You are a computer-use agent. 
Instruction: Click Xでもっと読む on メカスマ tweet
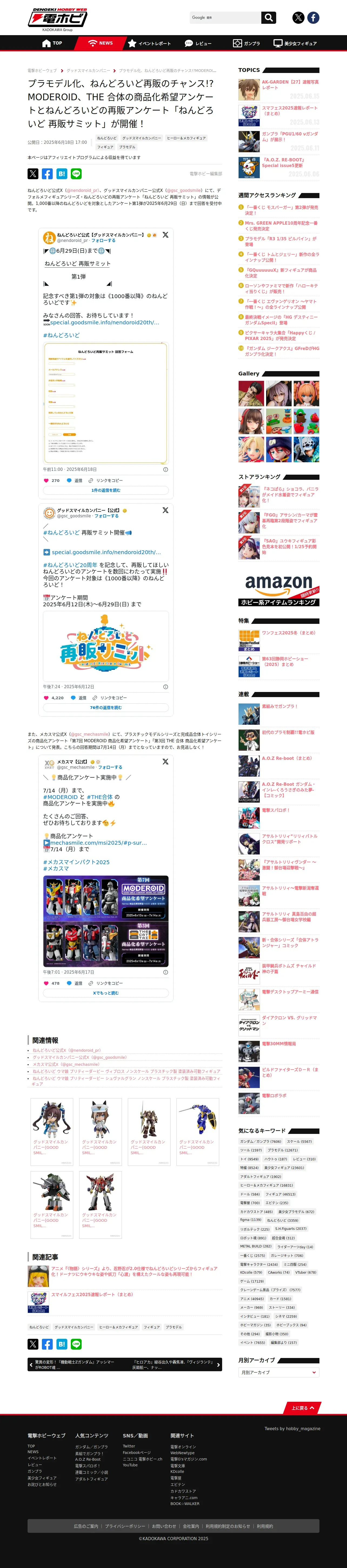point(106,993)
